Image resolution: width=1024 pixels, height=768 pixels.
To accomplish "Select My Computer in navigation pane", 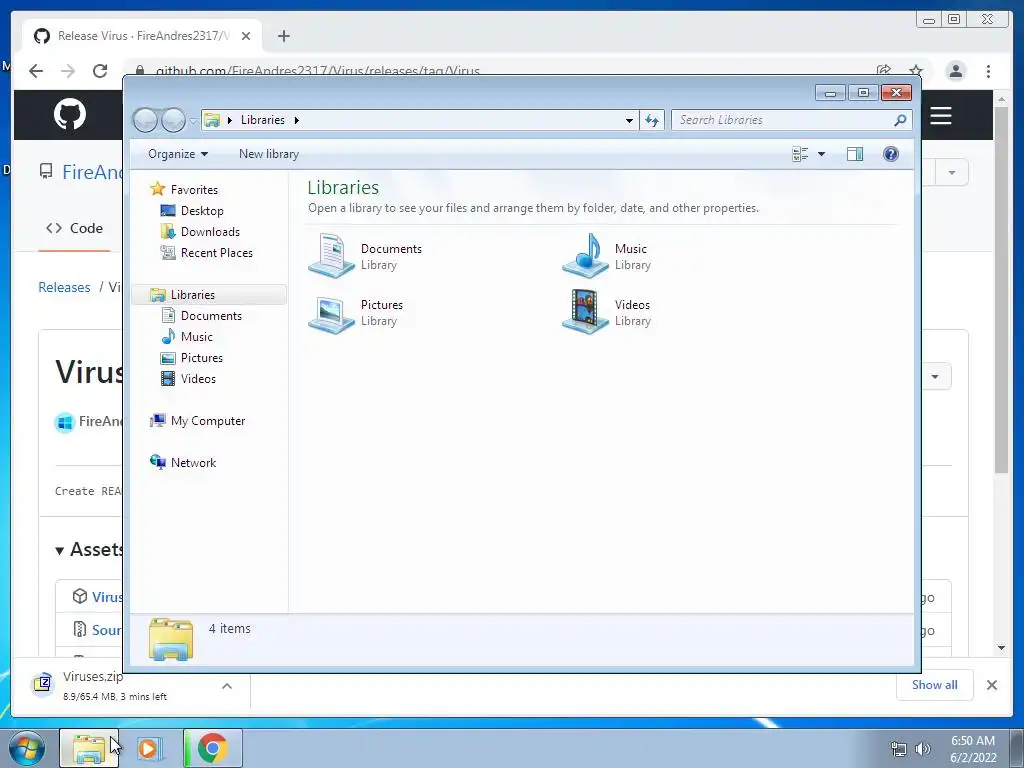I will tap(208, 421).
